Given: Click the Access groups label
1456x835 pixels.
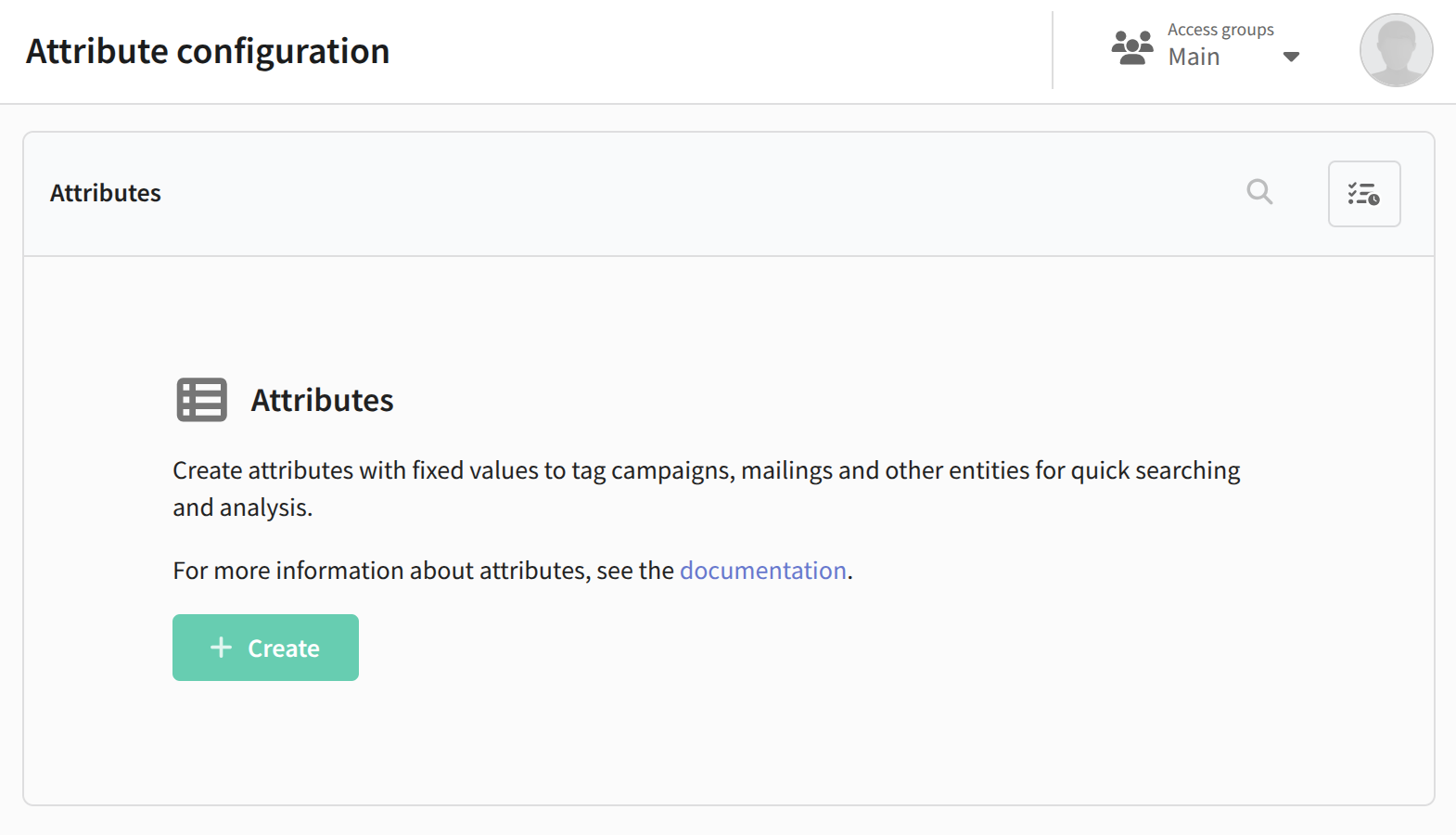Looking at the screenshot, I should pyautogui.click(x=1220, y=30).
